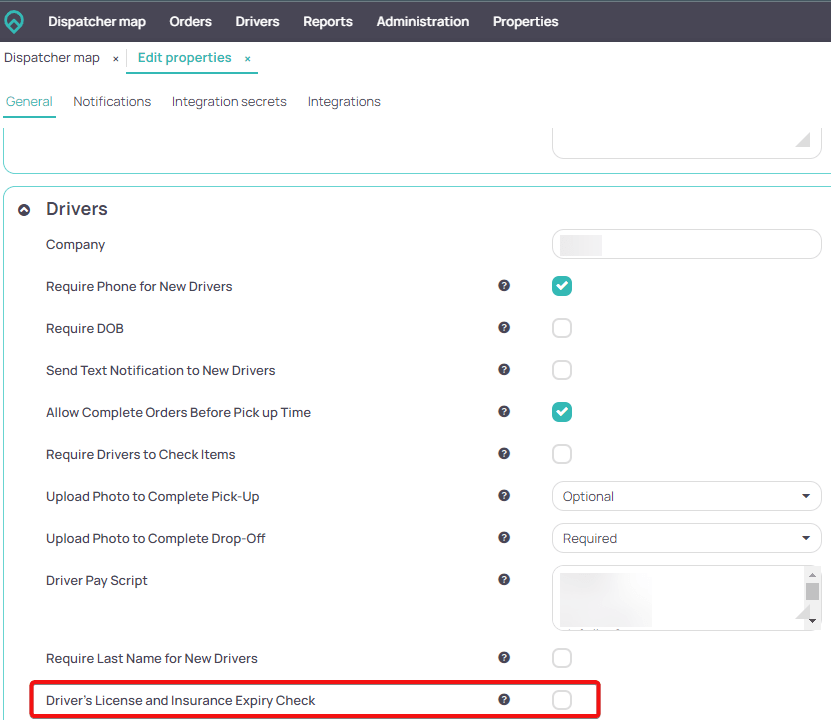The width and height of the screenshot is (831, 720).
Task: Click scroll down arrow in Driver Pay Script
Action: tap(812, 620)
